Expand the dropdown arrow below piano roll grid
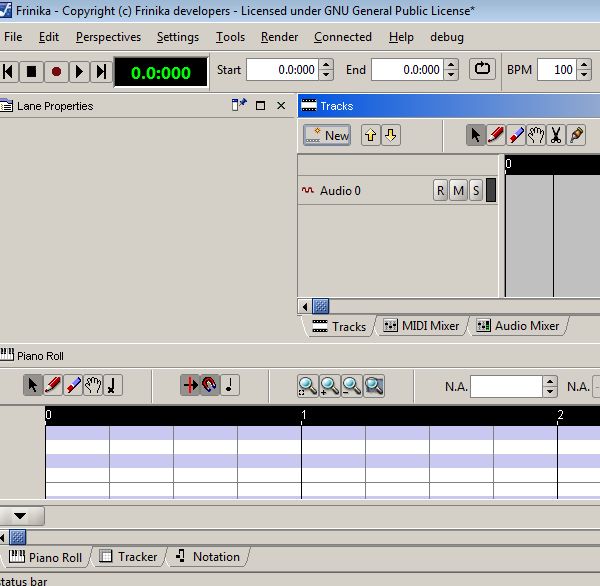 (x=21, y=516)
